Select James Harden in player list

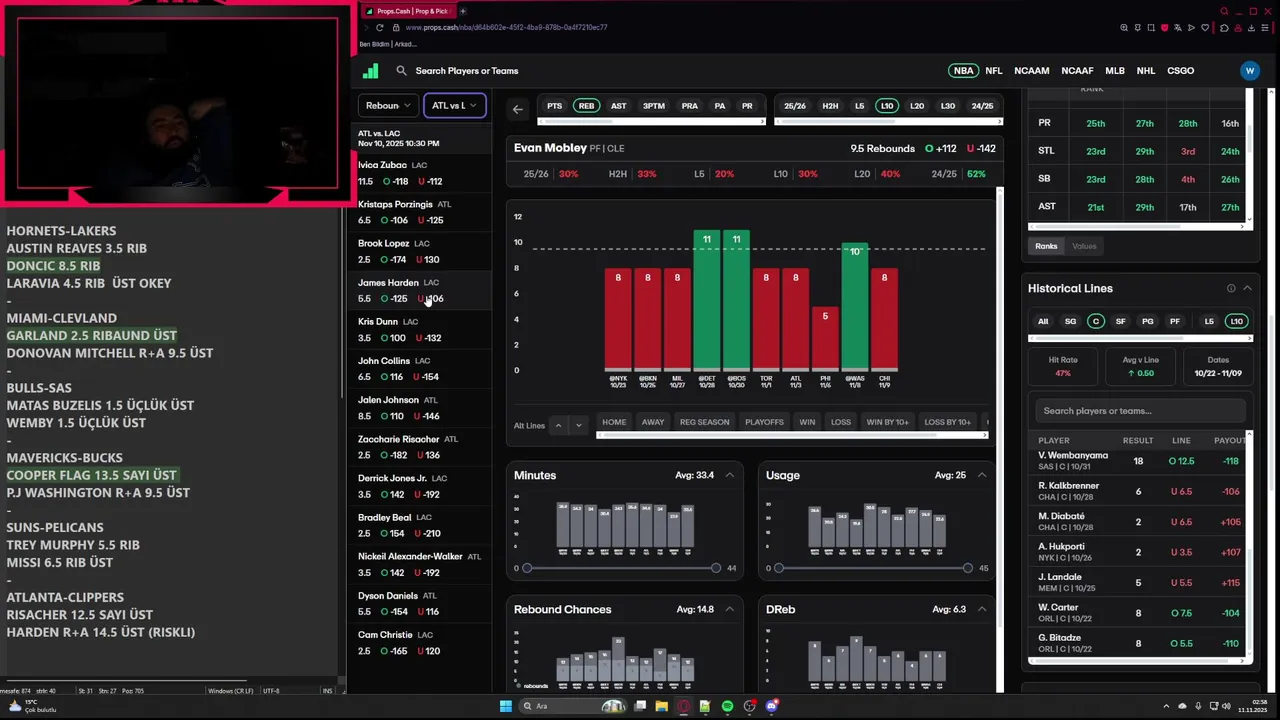pos(420,291)
